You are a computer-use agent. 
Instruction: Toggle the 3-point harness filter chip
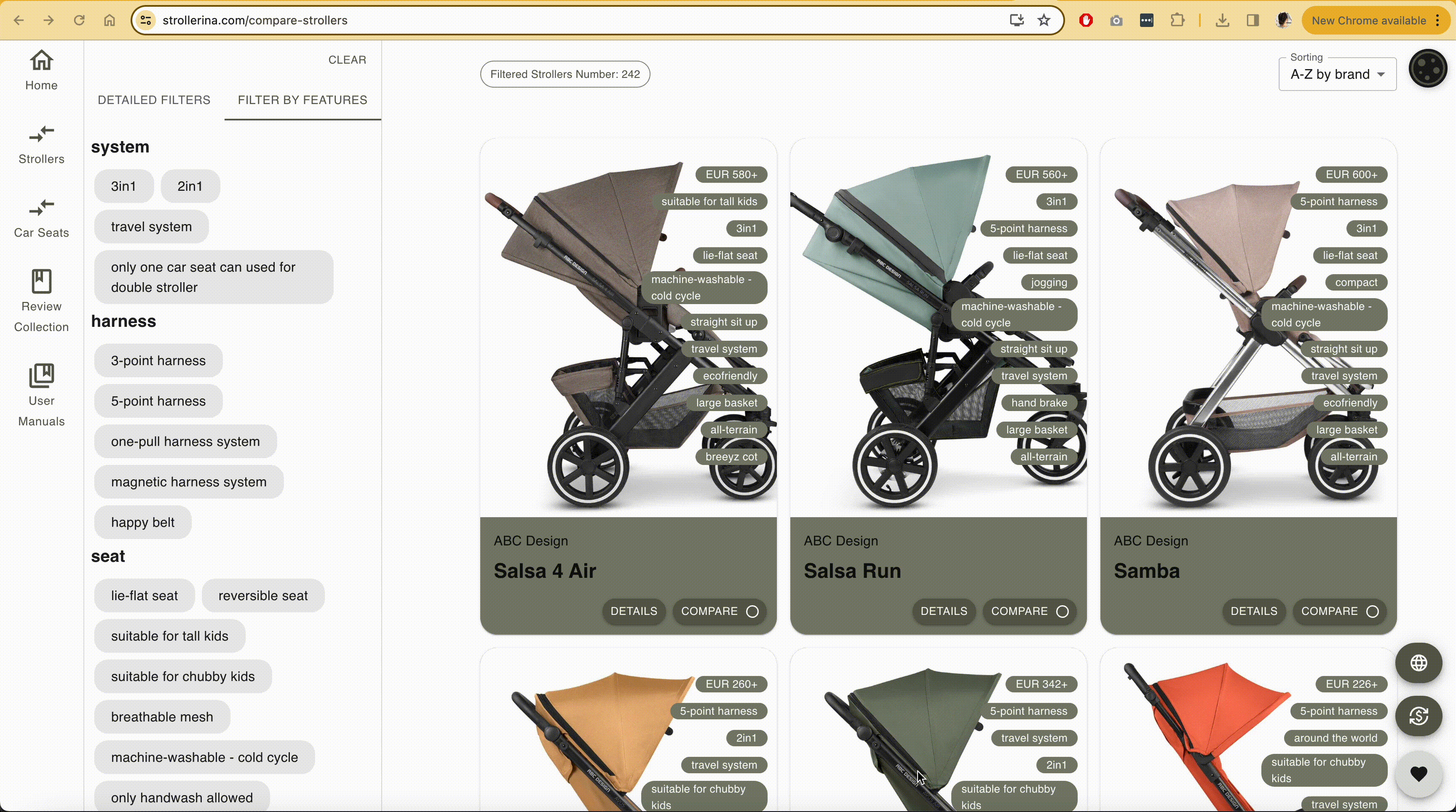pyautogui.click(x=158, y=361)
